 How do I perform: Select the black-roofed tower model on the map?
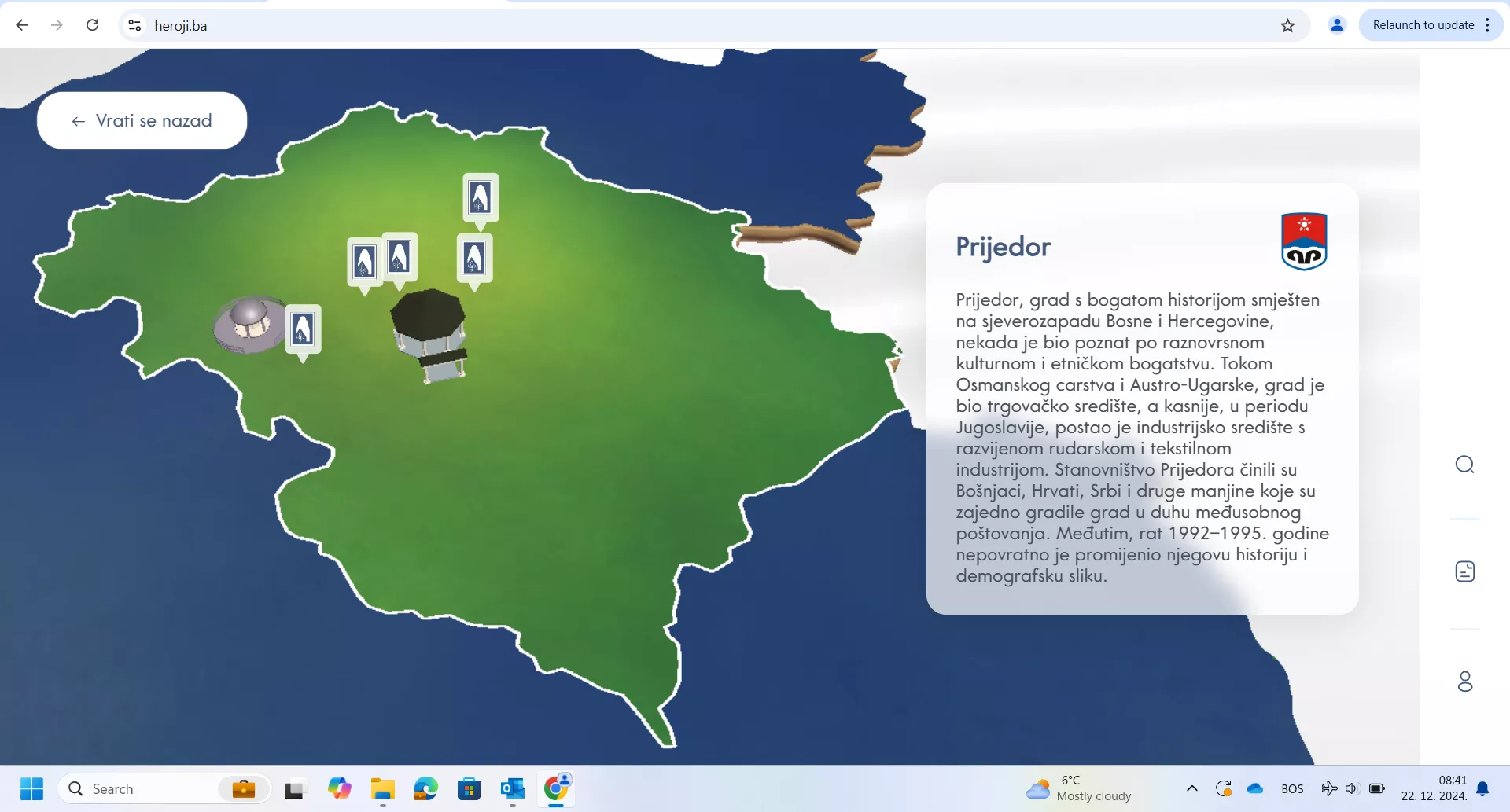click(x=429, y=334)
